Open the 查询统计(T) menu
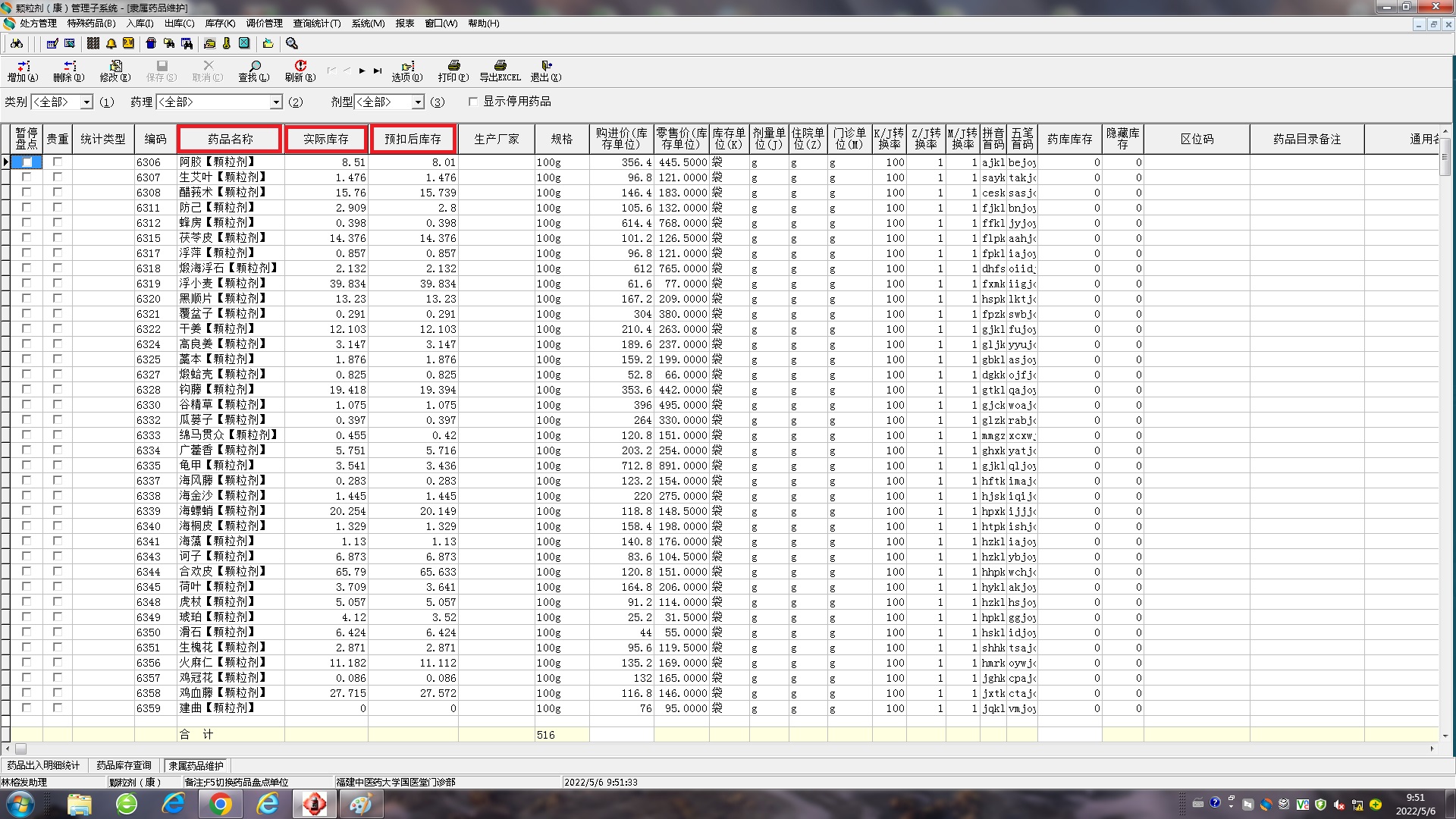Image resolution: width=1456 pixels, height=819 pixels. pos(316,24)
